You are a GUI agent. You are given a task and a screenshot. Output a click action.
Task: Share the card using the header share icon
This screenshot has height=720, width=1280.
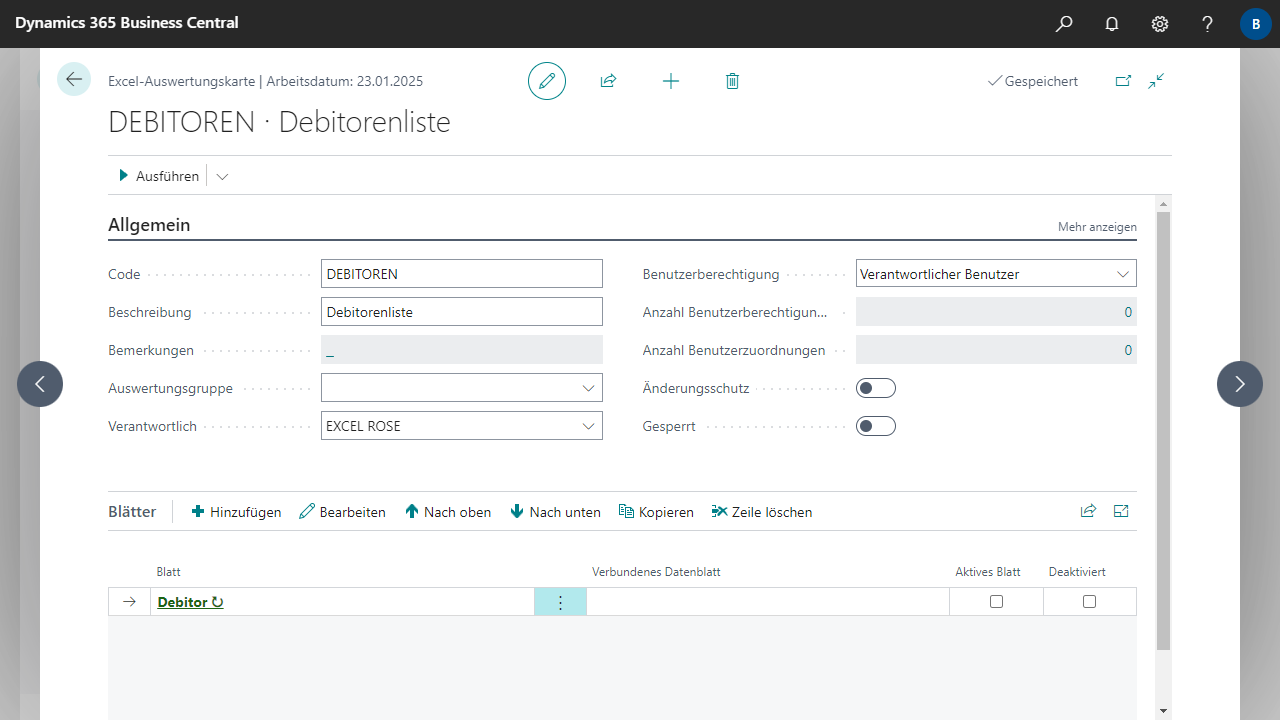coord(608,81)
